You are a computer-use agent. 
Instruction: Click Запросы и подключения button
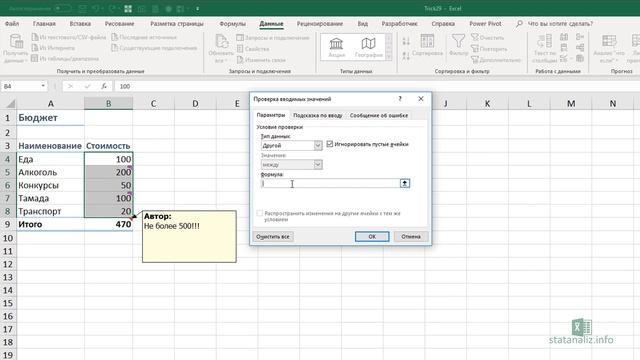[273, 38]
